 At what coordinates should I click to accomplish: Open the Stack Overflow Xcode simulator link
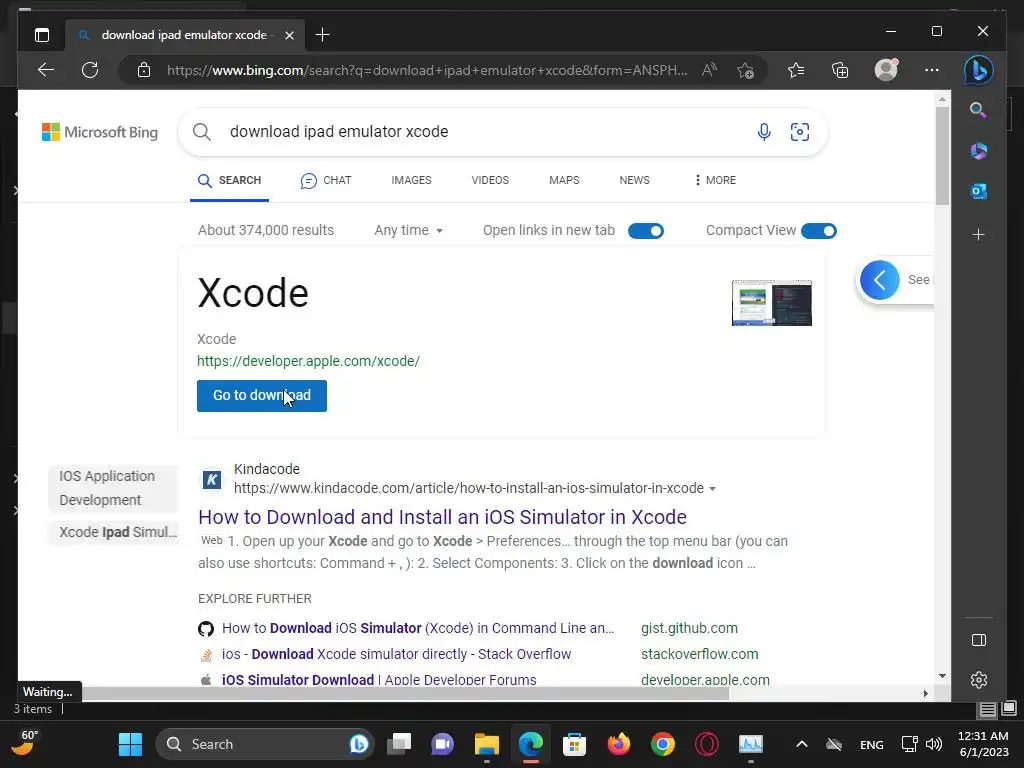[396, 654]
